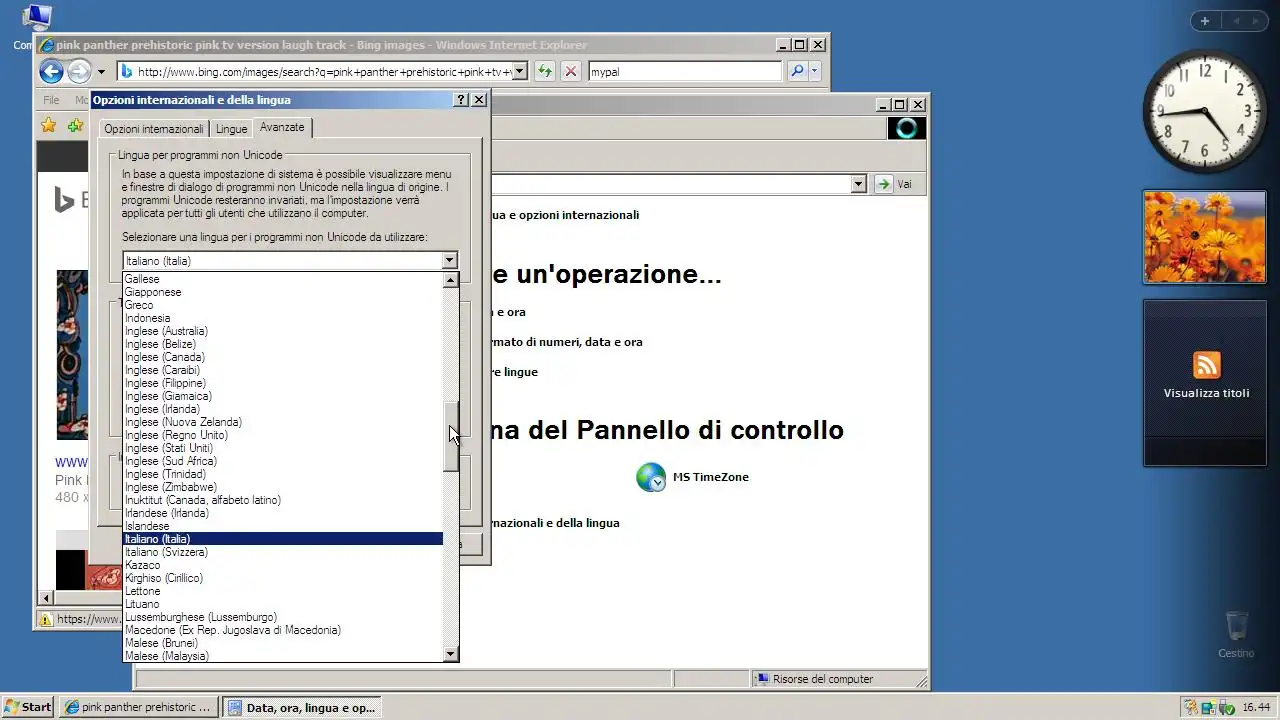Click the Internet Explorer back arrow button
Viewport: 1280px width, 720px height.
(x=52, y=71)
